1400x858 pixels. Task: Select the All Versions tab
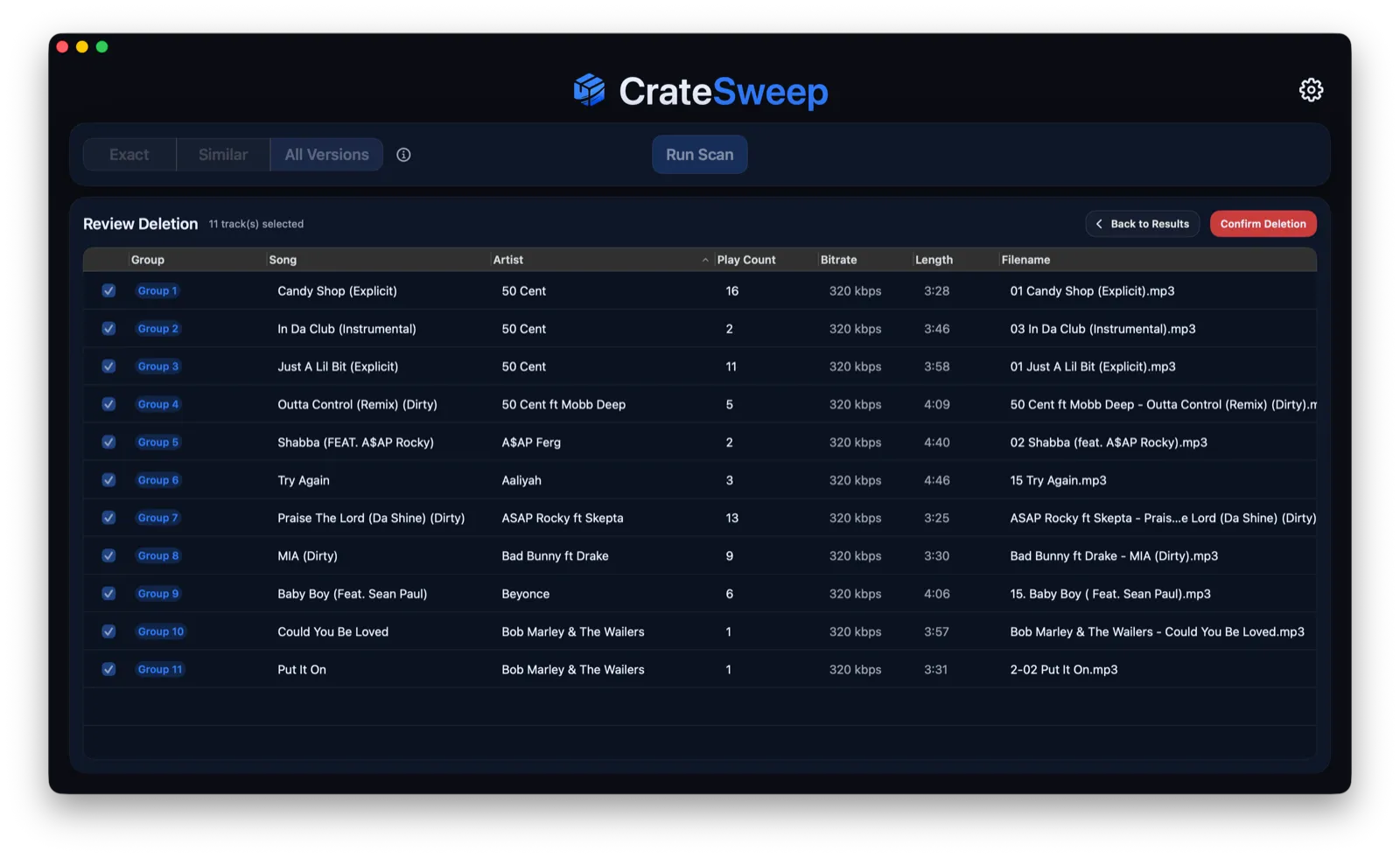(326, 155)
